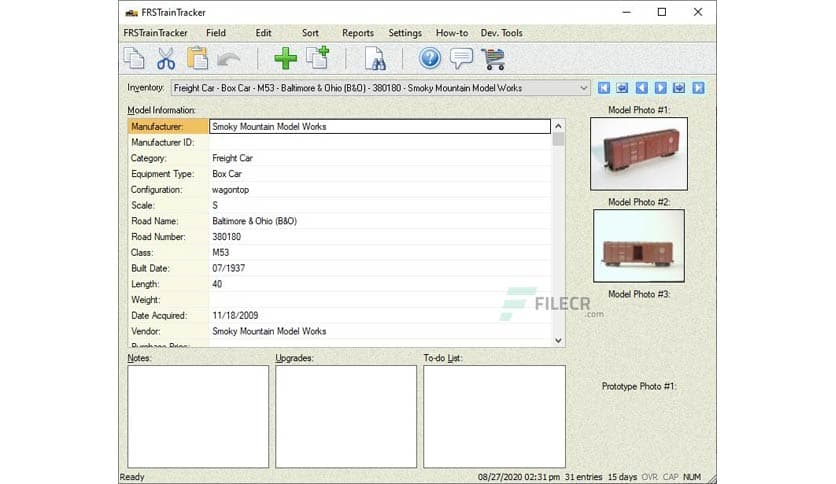Click Road Name value Baltimore & Ohio (B&O)
Screen dimensions: 836x484
pos(254,221)
